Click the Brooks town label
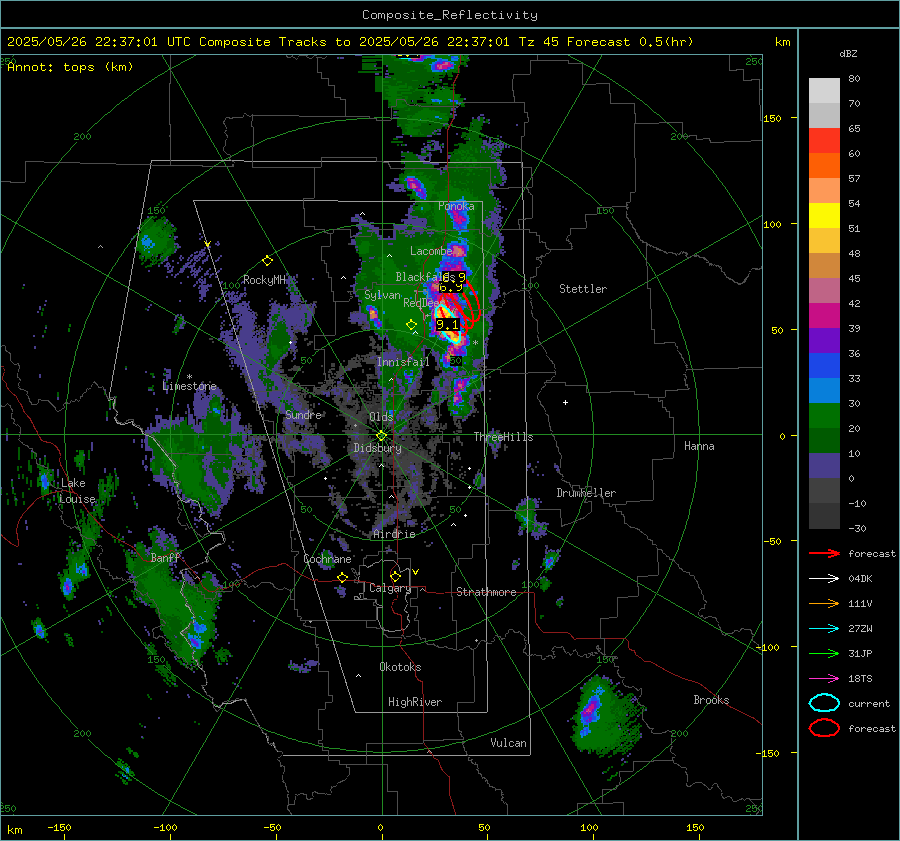The height and width of the screenshot is (841, 900). [x=711, y=700]
